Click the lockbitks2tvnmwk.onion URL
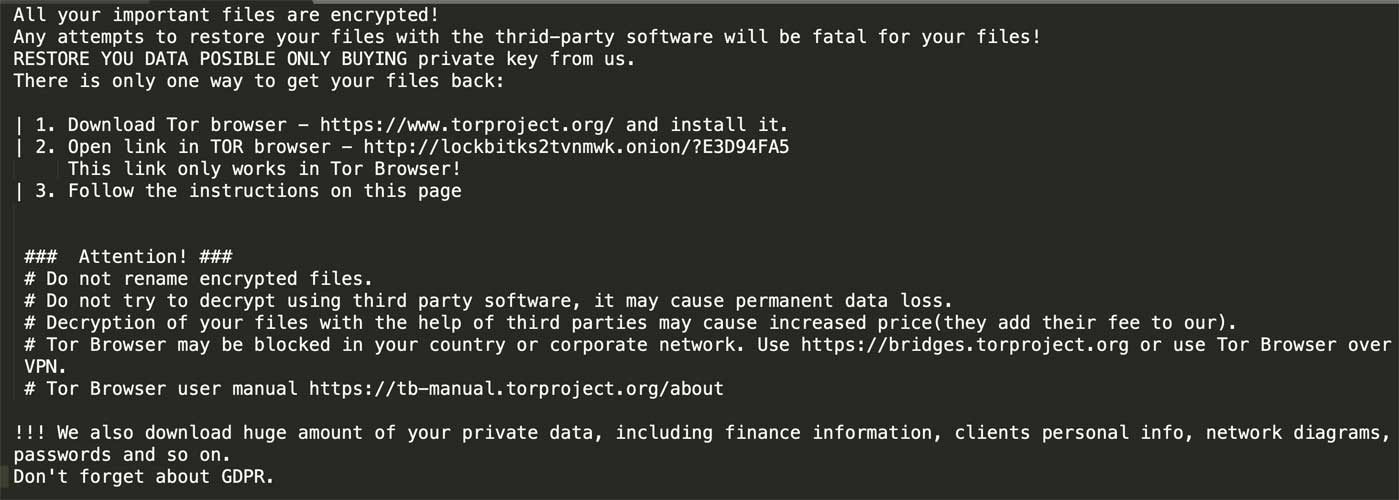This screenshot has width=1399, height=500. 576,147
